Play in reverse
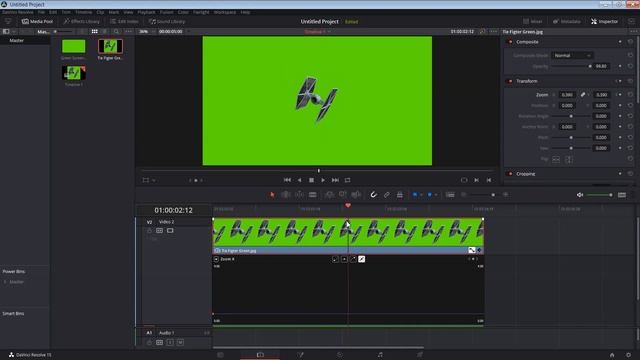Viewport: 640px width, 360px height. [300, 180]
